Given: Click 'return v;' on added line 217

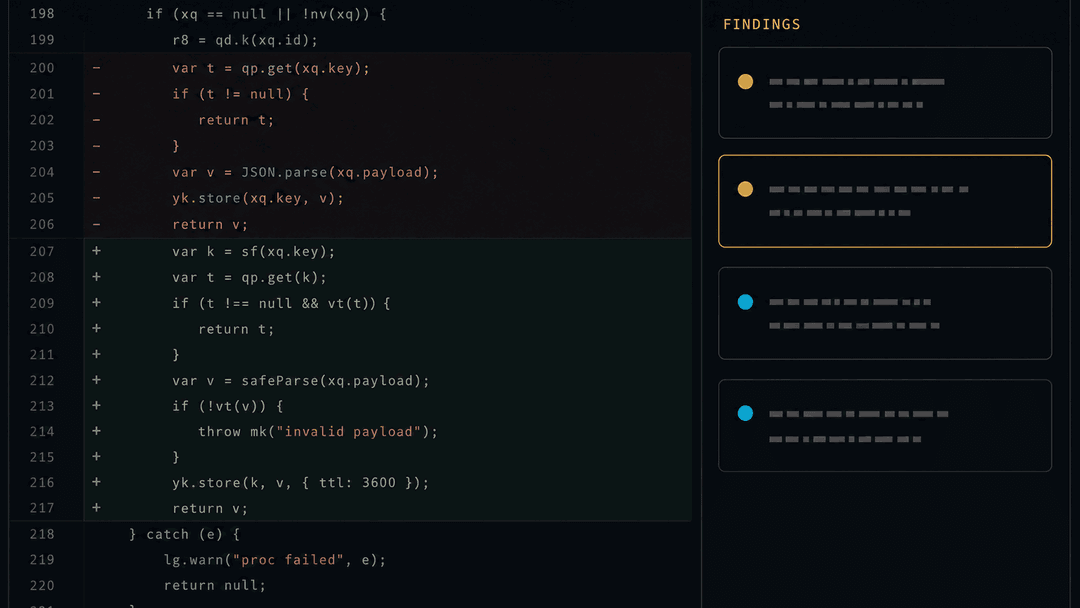Looking at the screenshot, I should [210, 509].
